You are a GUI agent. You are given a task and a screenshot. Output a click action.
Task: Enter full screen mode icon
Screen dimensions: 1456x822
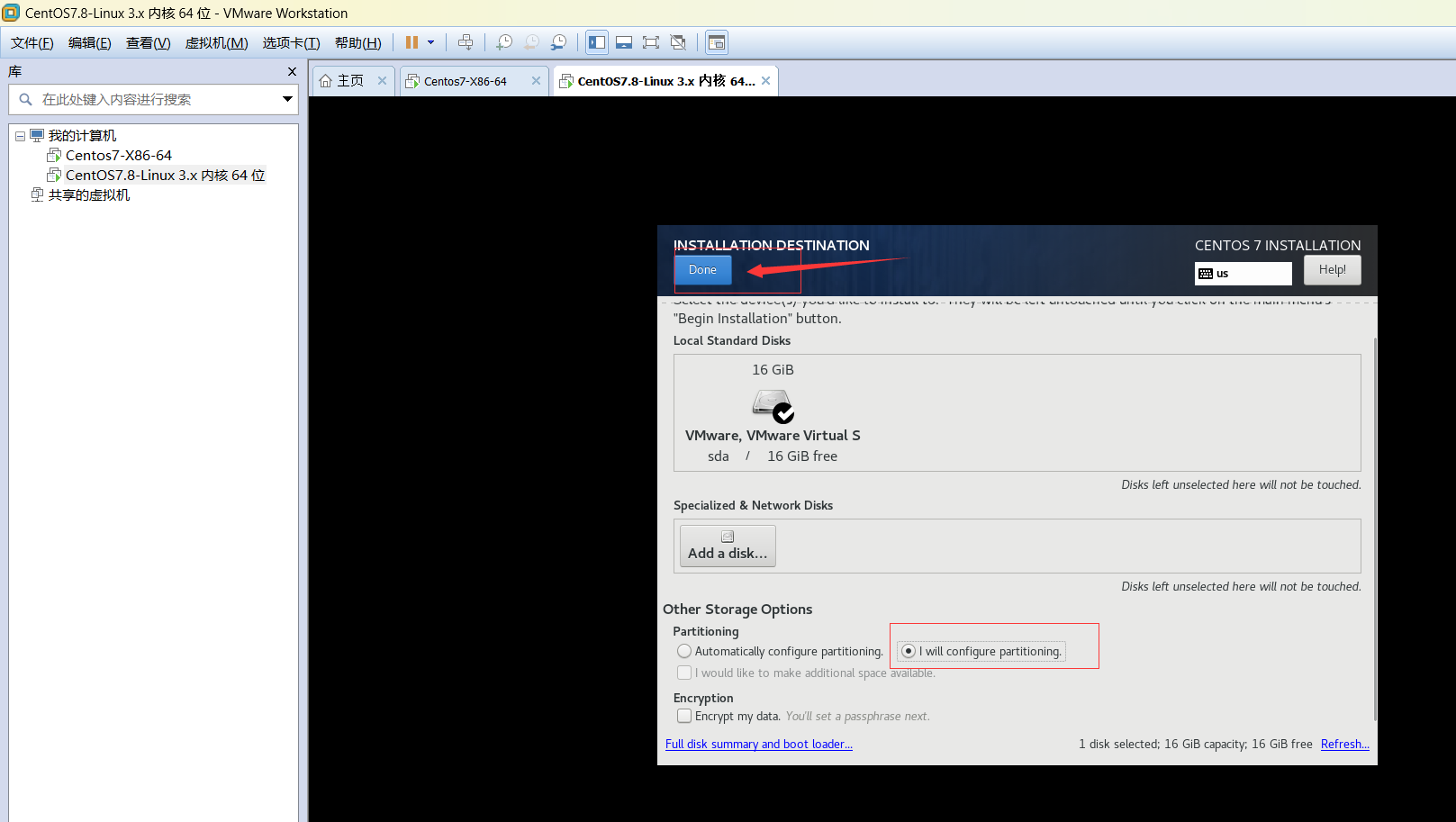(x=651, y=42)
